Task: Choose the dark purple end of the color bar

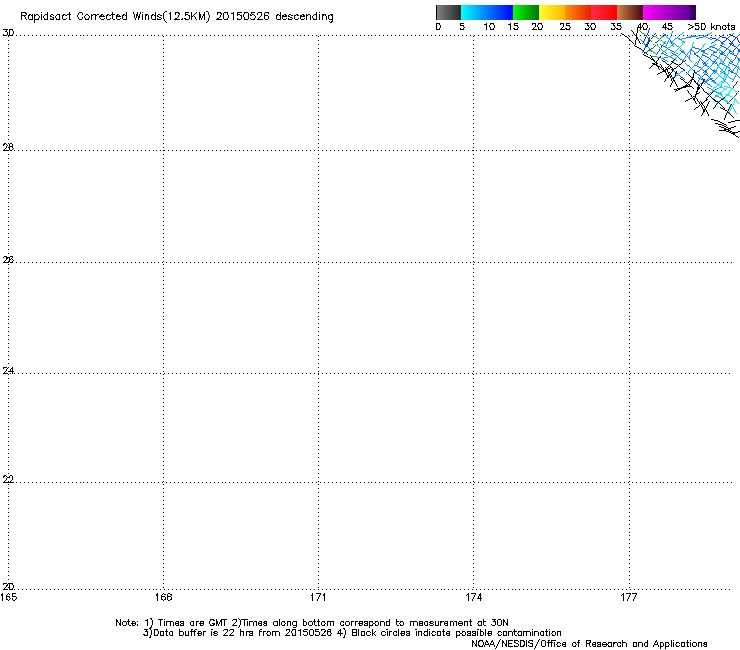Action: tap(692, 12)
